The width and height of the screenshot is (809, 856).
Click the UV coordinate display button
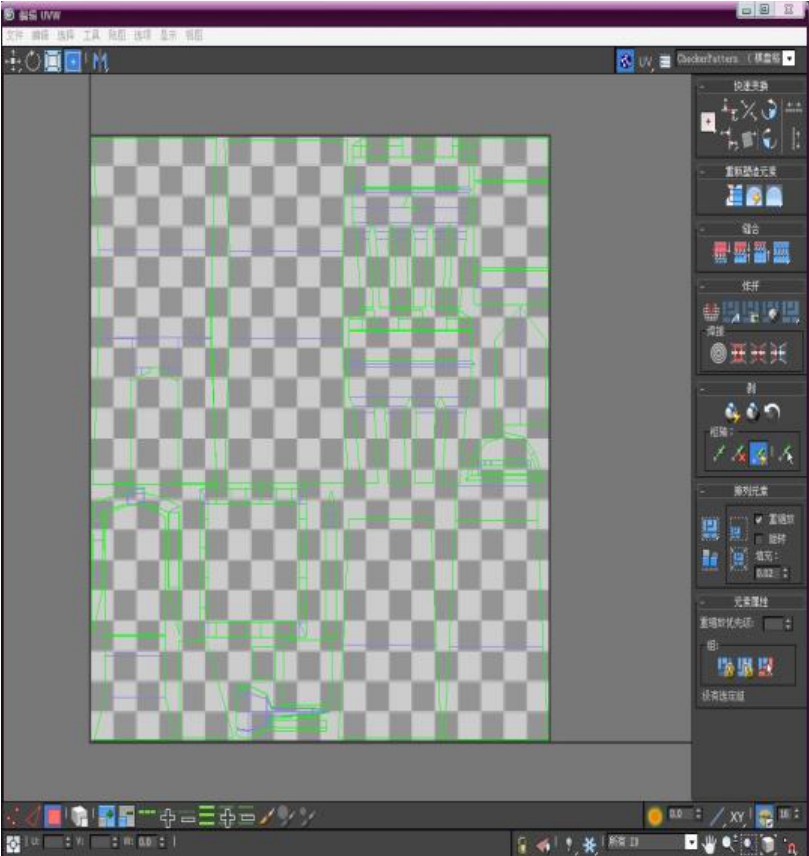645,62
